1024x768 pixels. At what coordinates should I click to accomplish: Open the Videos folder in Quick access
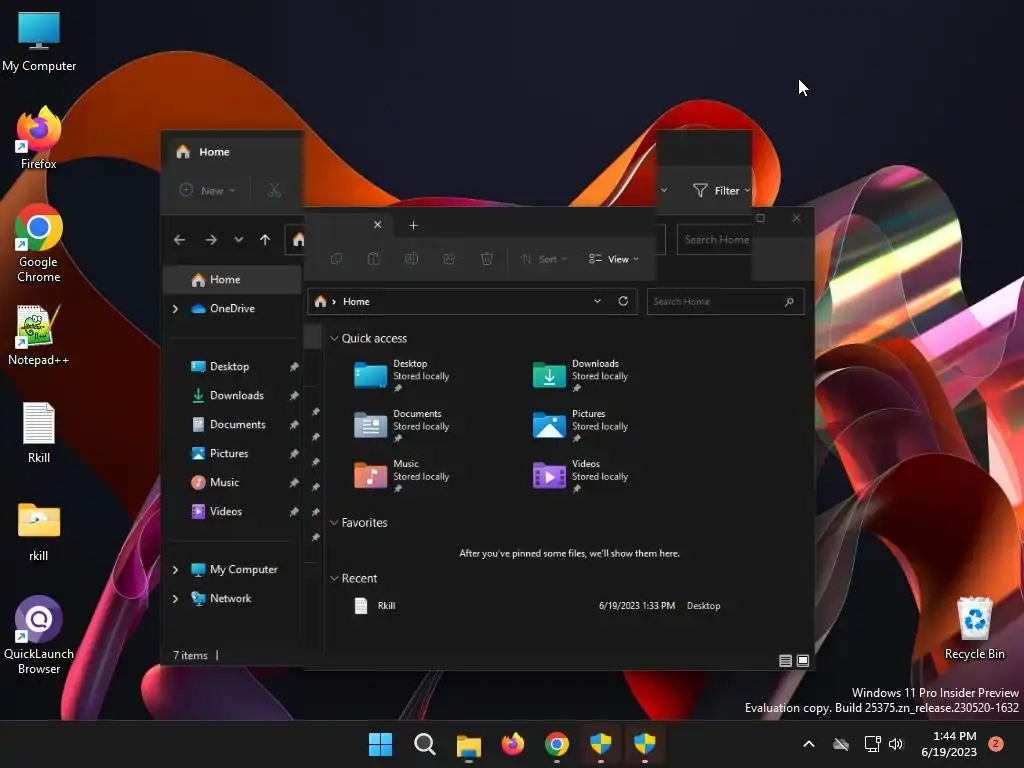(581, 475)
